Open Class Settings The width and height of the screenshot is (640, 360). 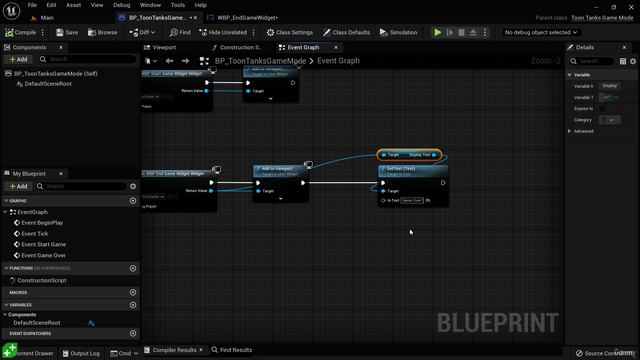tap(290, 32)
